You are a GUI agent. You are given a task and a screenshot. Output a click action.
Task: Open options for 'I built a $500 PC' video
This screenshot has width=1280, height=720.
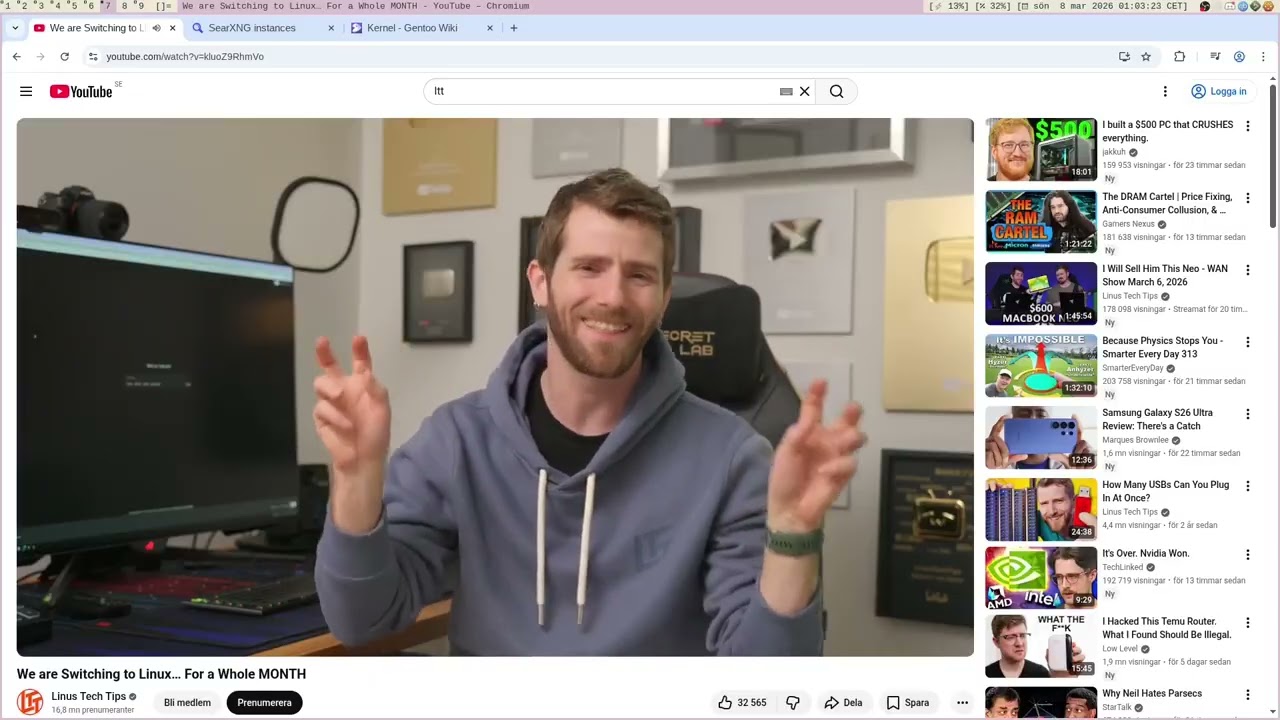pyautogui.click(x=1247, y=126)
